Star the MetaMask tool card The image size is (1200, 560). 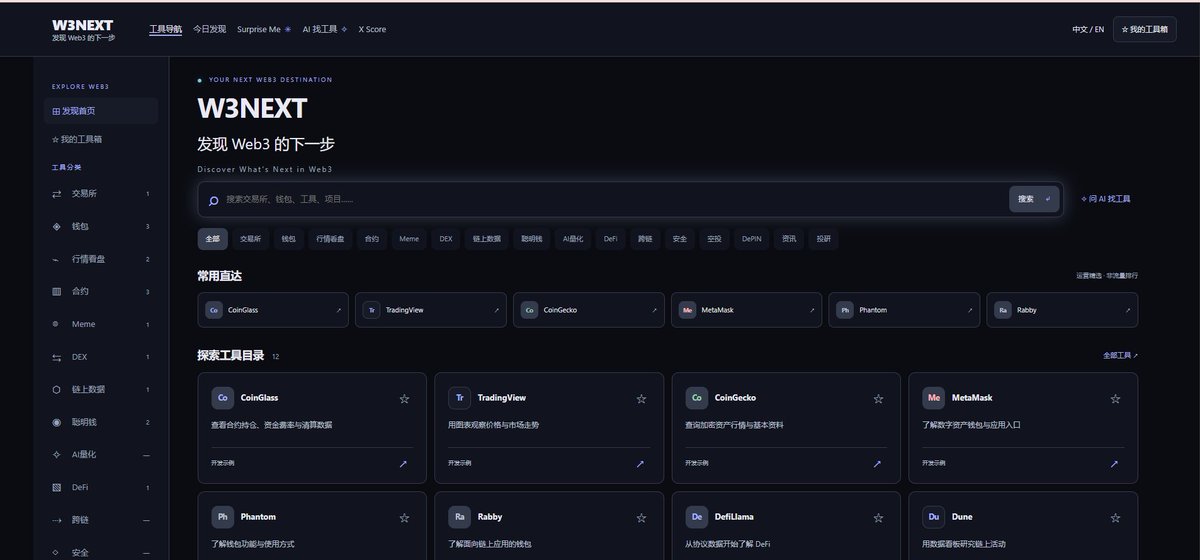coord(1115,398)
